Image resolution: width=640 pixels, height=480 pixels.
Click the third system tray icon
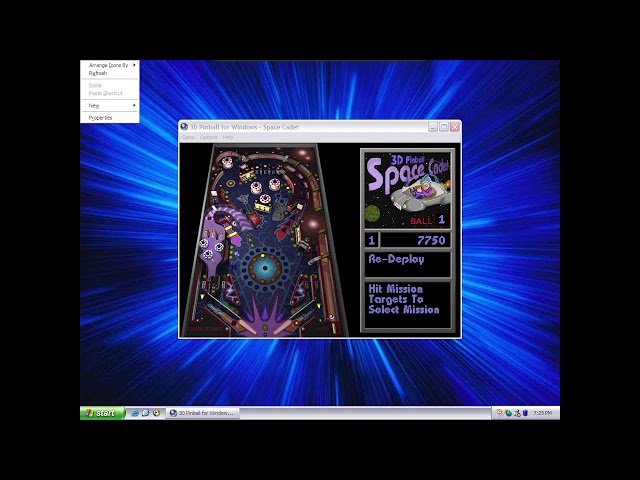click(517, 413)
